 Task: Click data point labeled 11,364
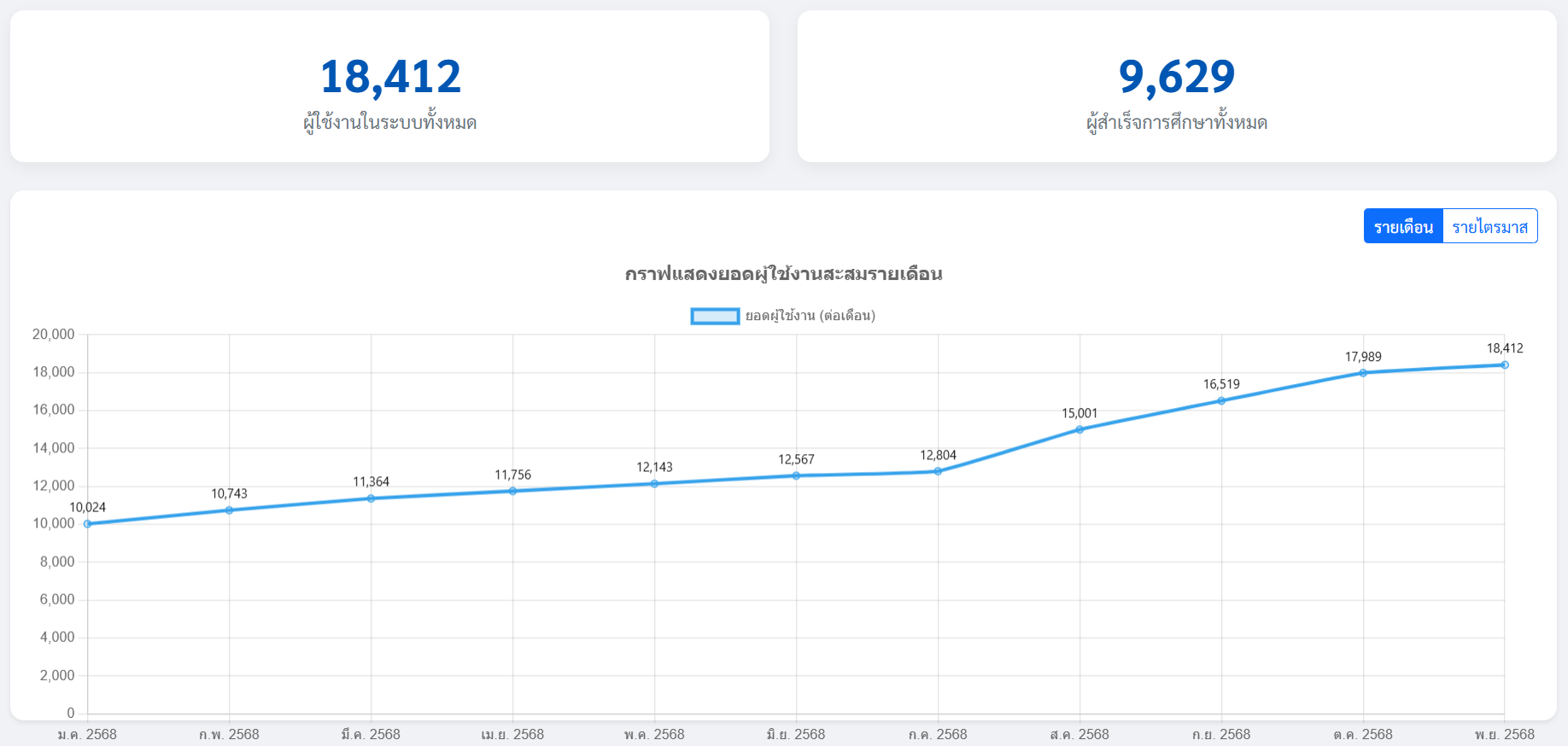tap(371, 498)
